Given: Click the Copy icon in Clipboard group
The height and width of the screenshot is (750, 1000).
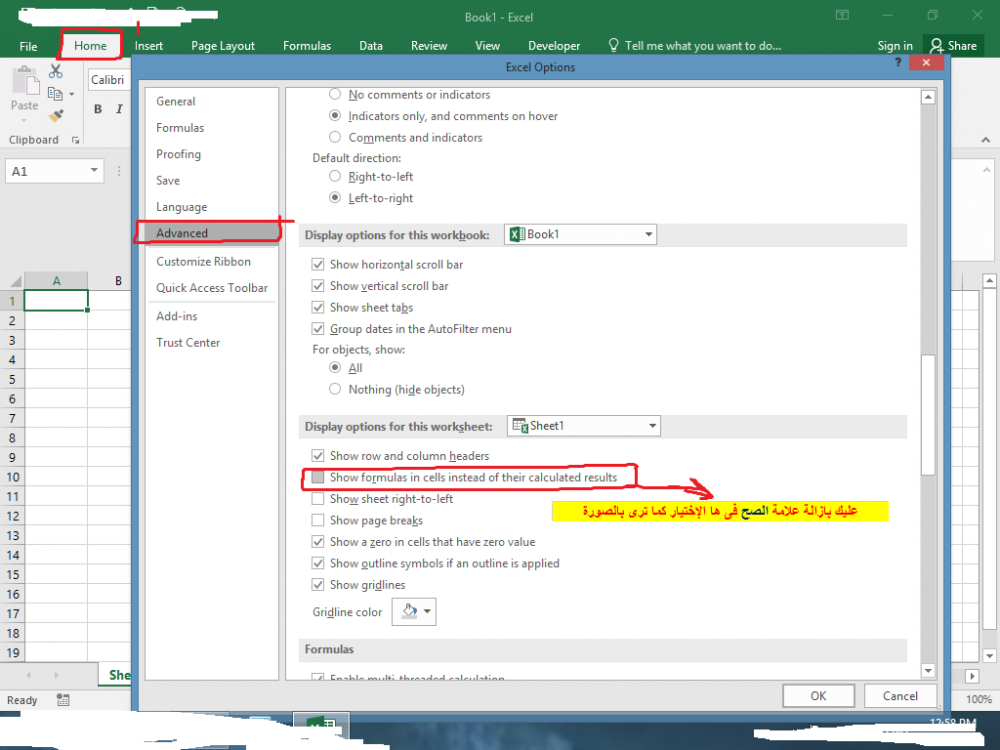Looking at the screenshot, I should pos(55,94).
